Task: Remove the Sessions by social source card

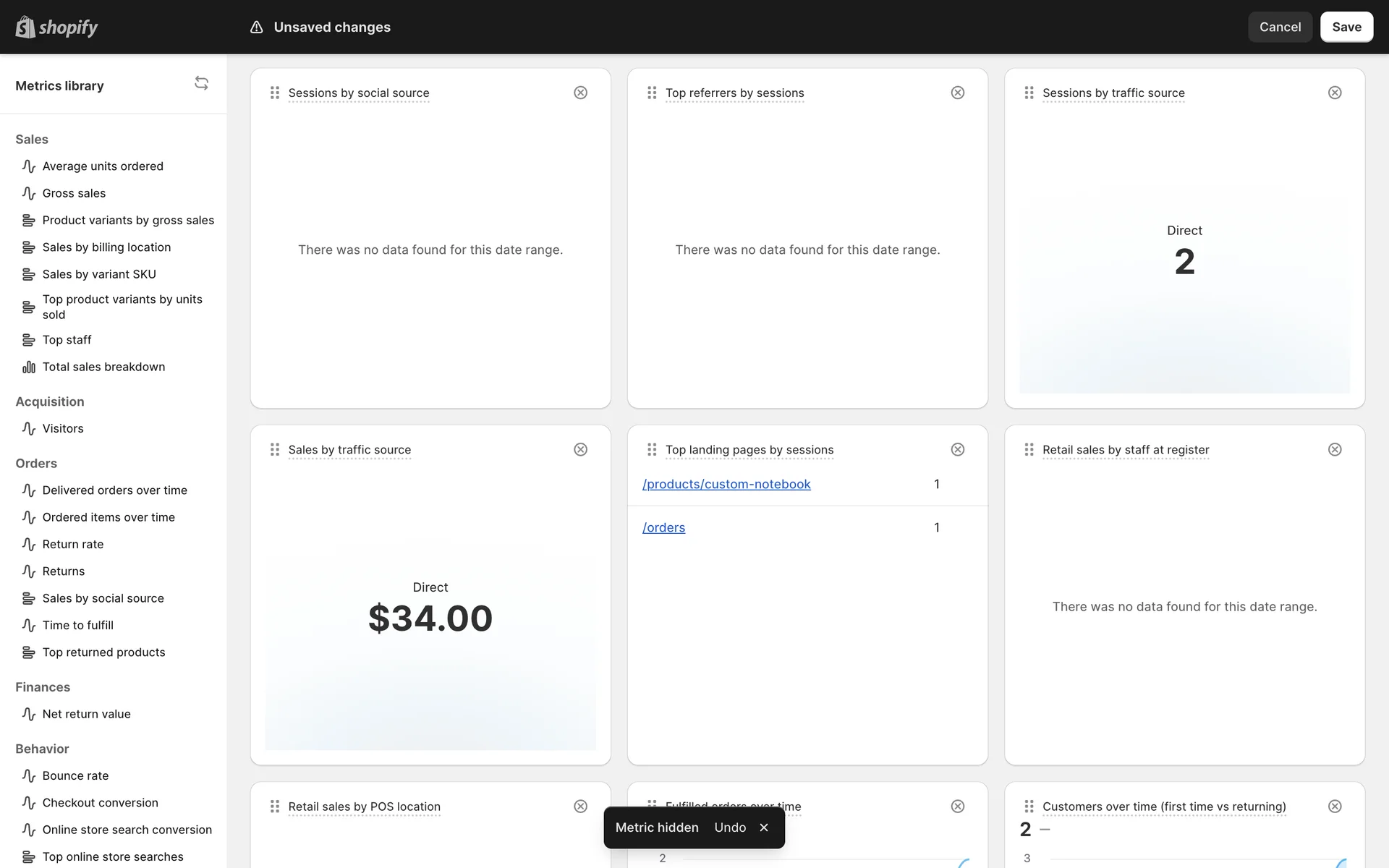Action: tap(580, 93)
